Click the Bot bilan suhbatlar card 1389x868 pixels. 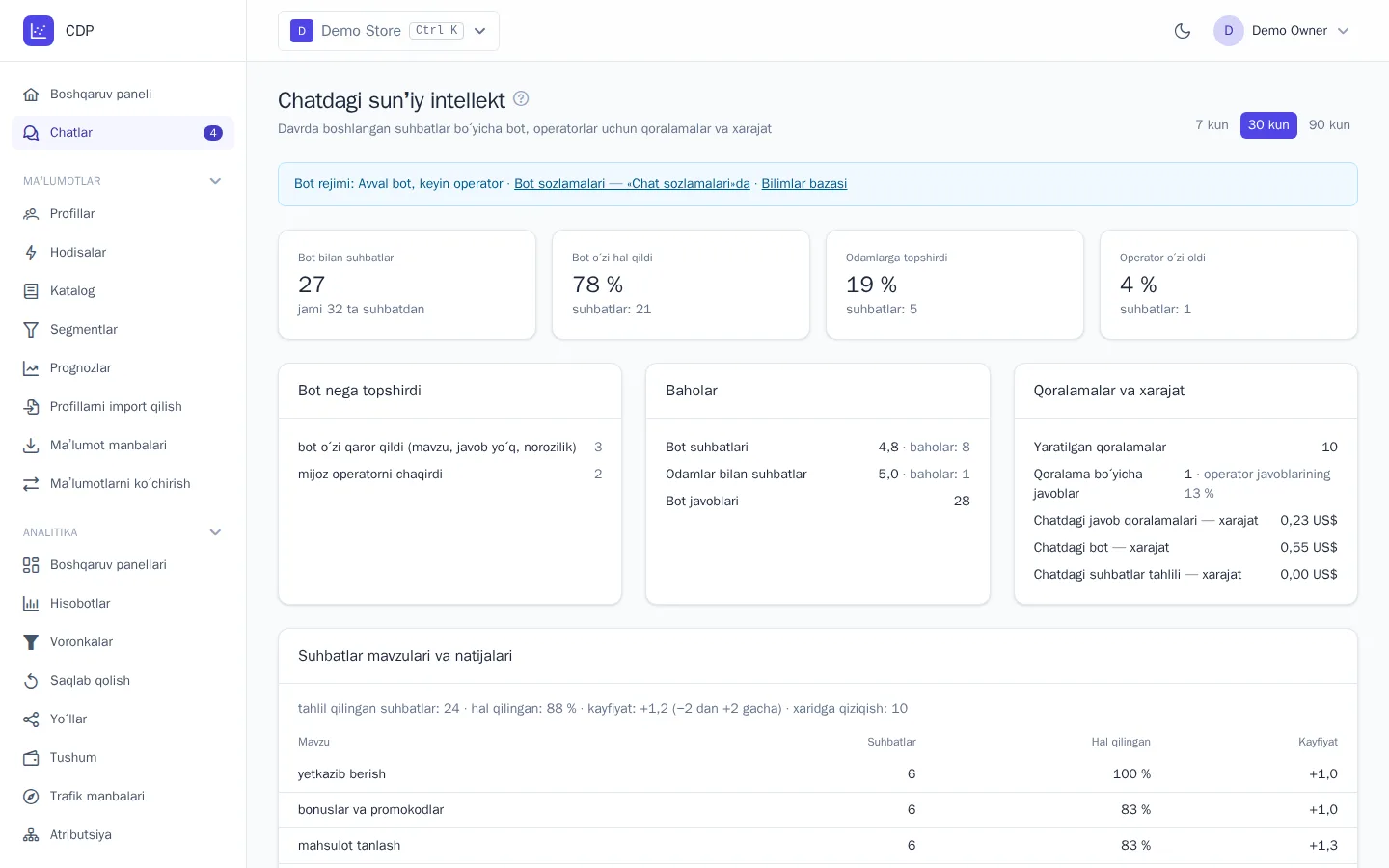click(x=407, y=285)
